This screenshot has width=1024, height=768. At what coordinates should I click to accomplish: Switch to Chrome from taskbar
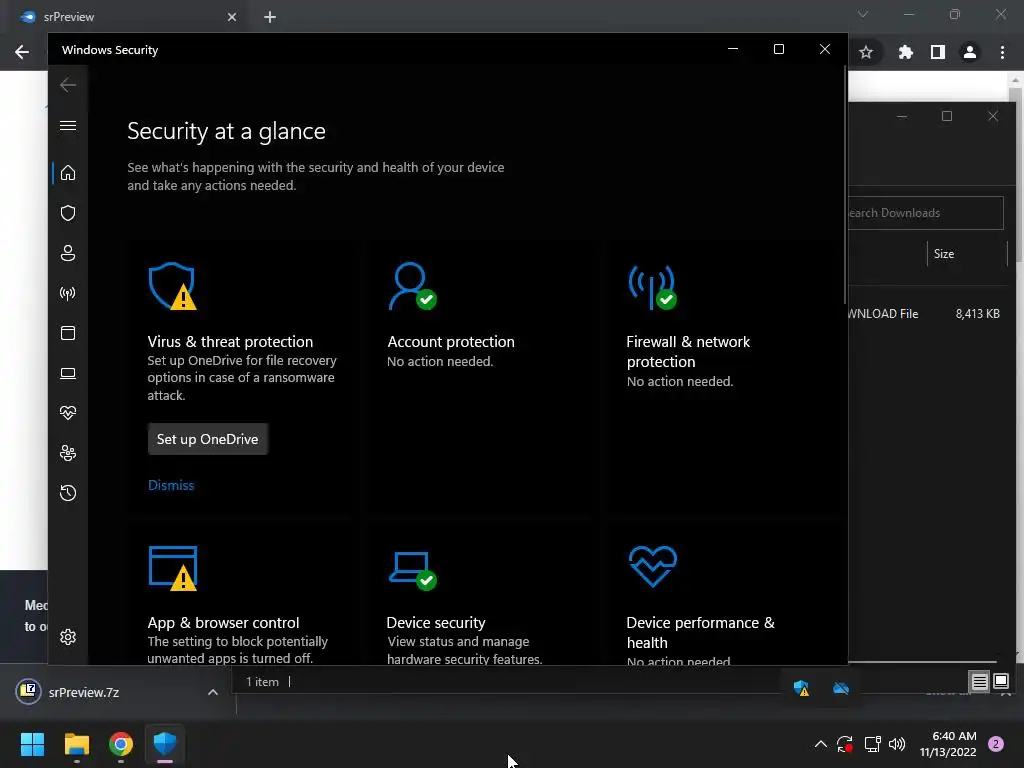tap(121, 744)
